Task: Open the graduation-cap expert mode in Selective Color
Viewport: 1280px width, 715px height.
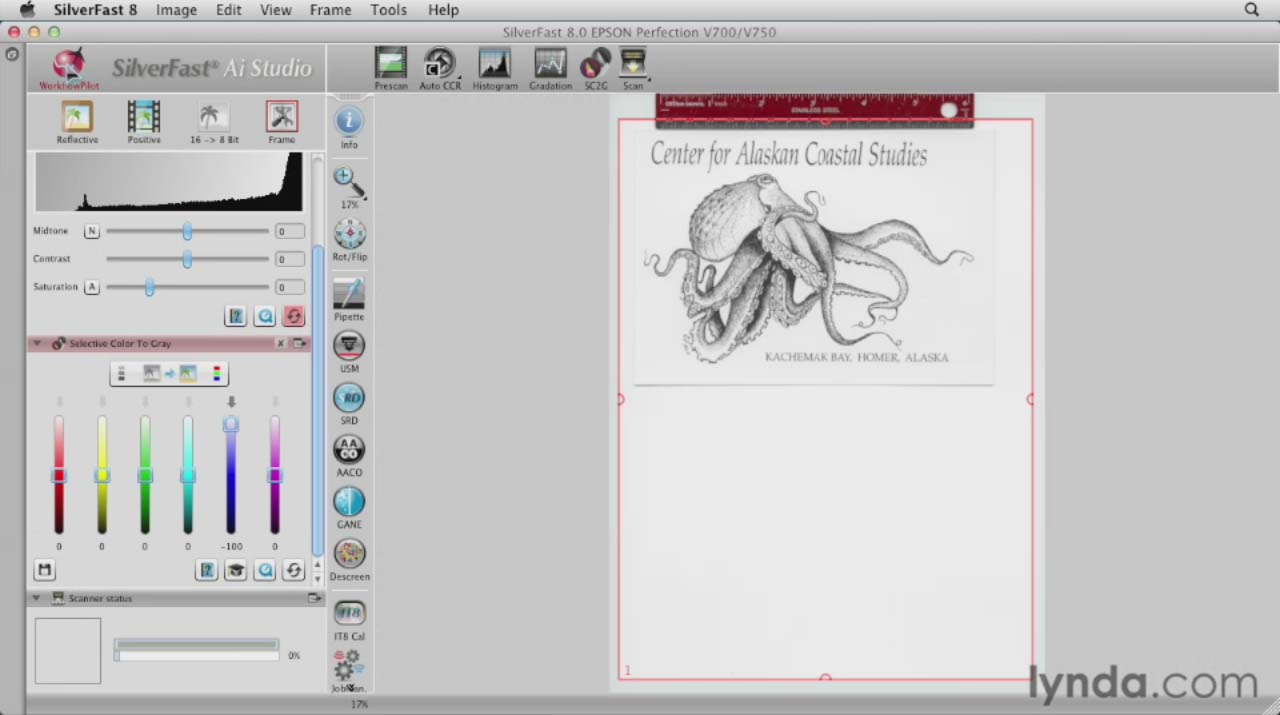Action: (x=235, y=570)
